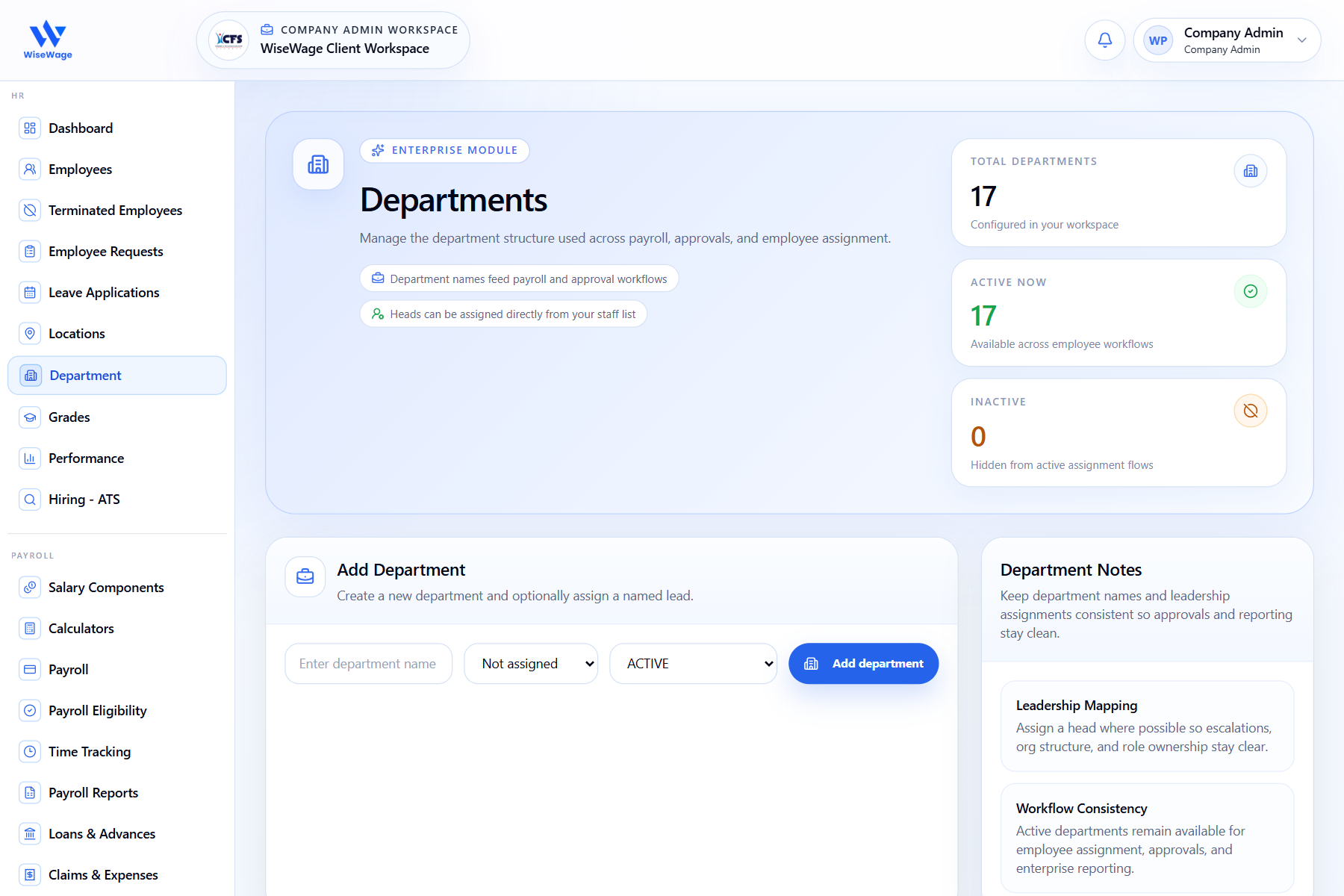Click the Time Tracking clock icon
The image size is (1344, 896).
click(30, 752)
